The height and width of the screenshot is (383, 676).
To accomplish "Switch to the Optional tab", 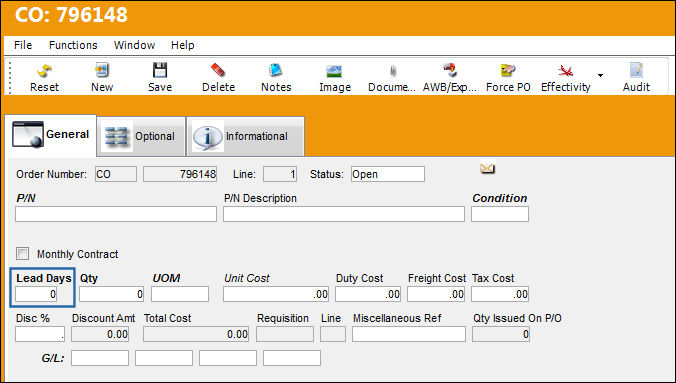I will click(141, 136).
